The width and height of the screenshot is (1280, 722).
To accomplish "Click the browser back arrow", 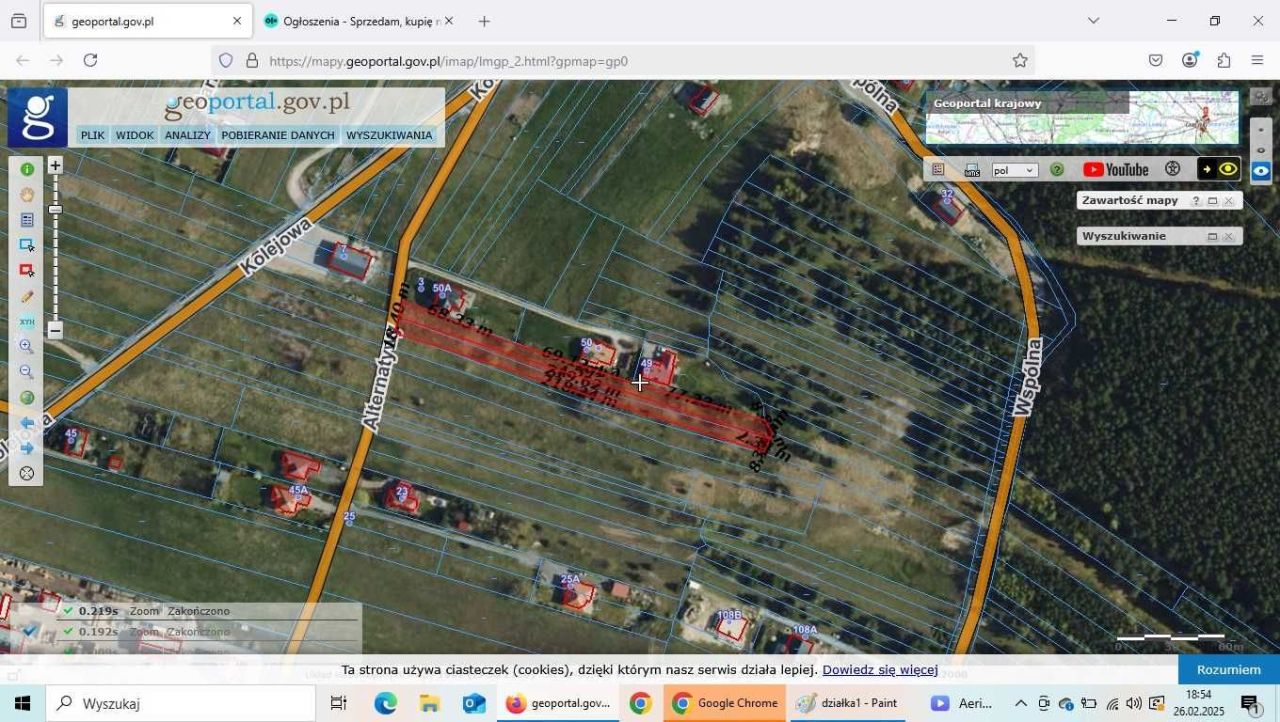I will click(x=23, y=60).
